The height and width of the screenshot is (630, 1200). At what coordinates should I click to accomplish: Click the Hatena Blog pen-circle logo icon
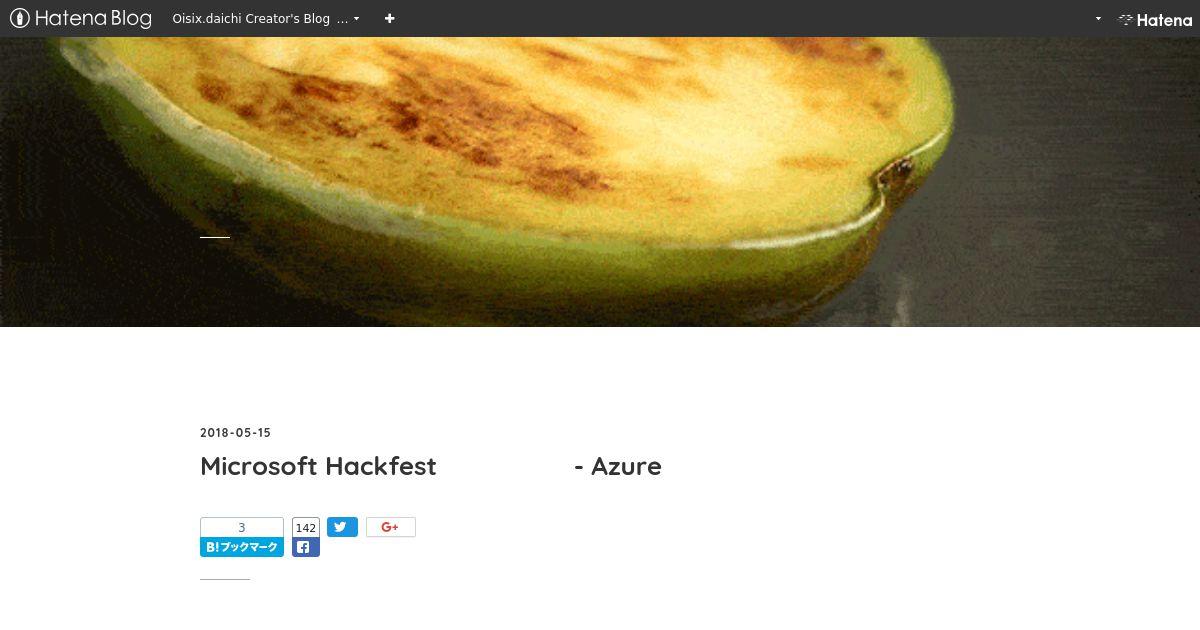coord(20,18)
